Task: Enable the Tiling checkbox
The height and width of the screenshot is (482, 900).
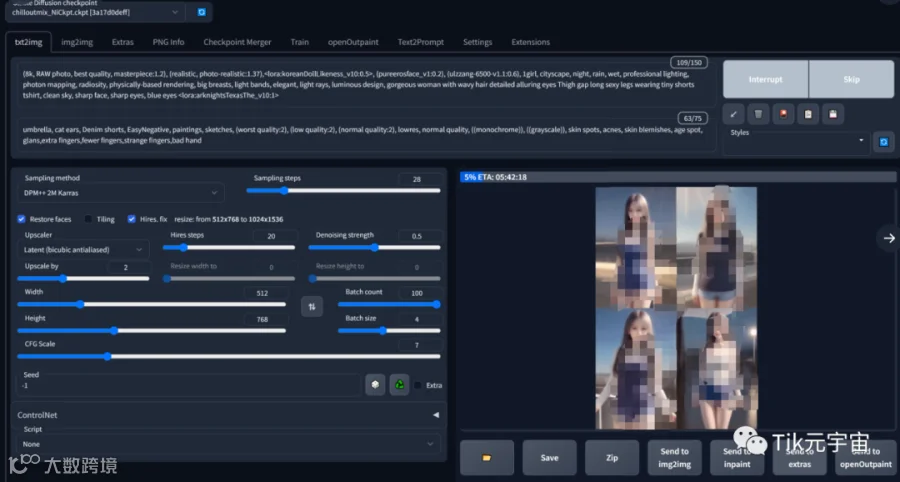Action: [x=88, y=219]
